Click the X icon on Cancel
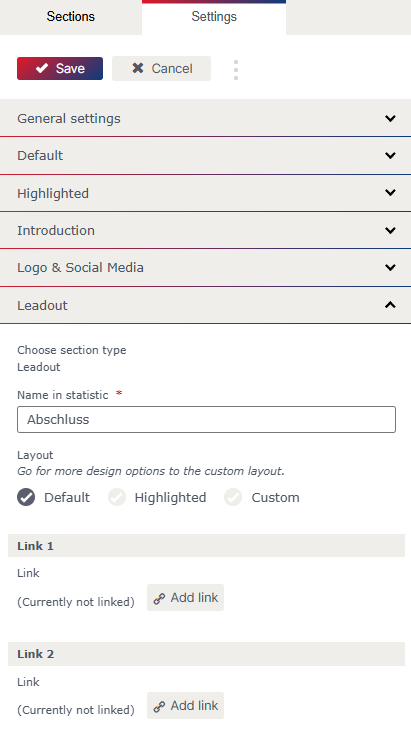Image resolution: width=411 pixels, height=743 pixels. [138, 68]
